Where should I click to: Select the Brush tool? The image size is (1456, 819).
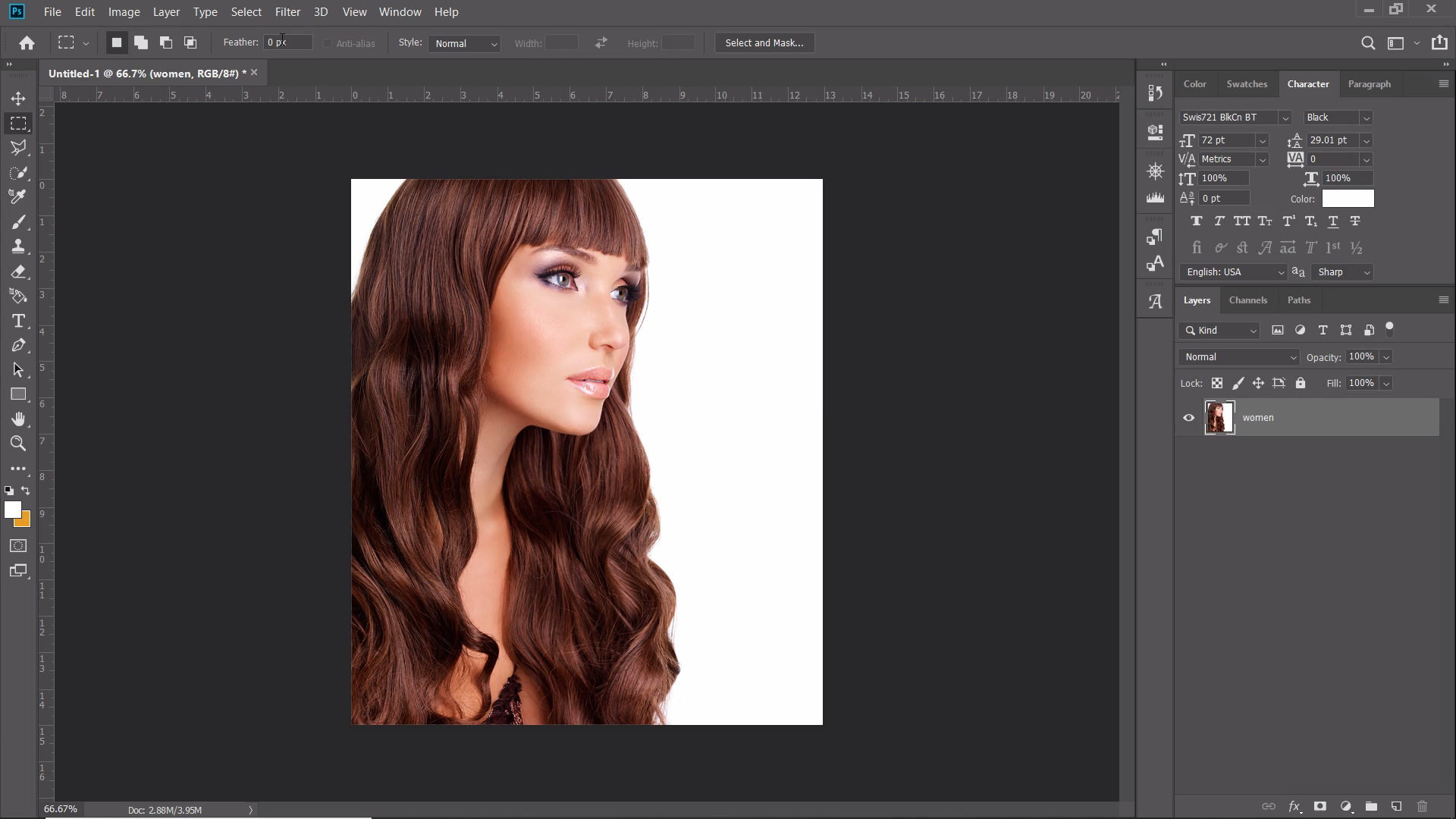click(x=18, y=222)
